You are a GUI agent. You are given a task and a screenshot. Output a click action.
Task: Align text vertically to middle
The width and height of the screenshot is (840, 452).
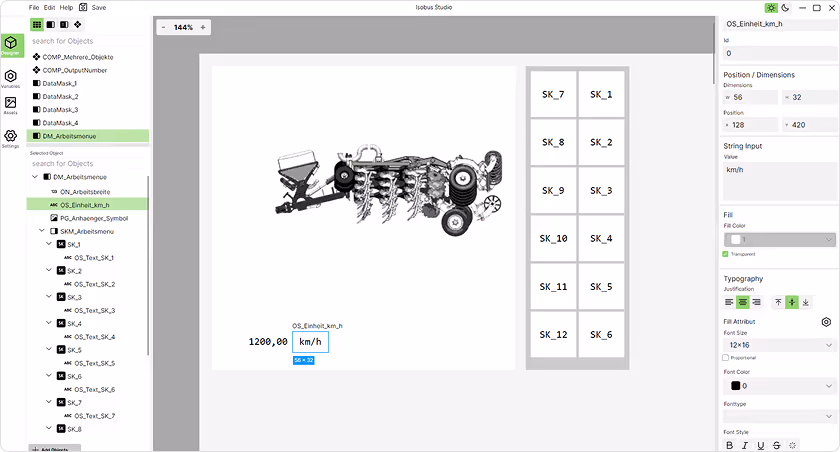click(792, 303)
